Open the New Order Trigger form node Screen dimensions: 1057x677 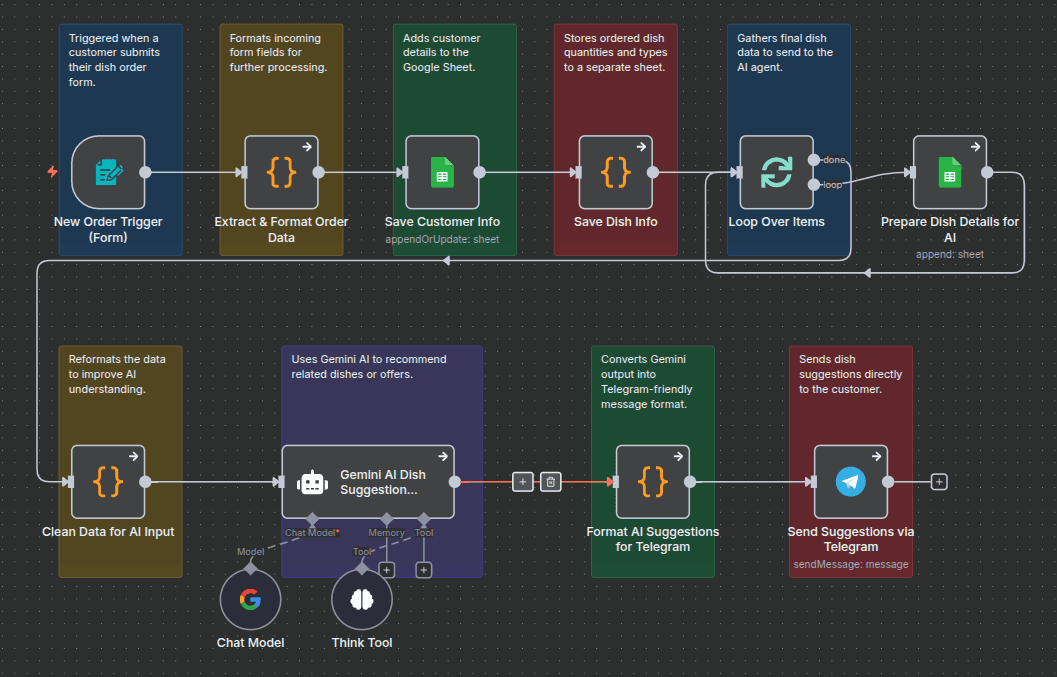point(107,172)
